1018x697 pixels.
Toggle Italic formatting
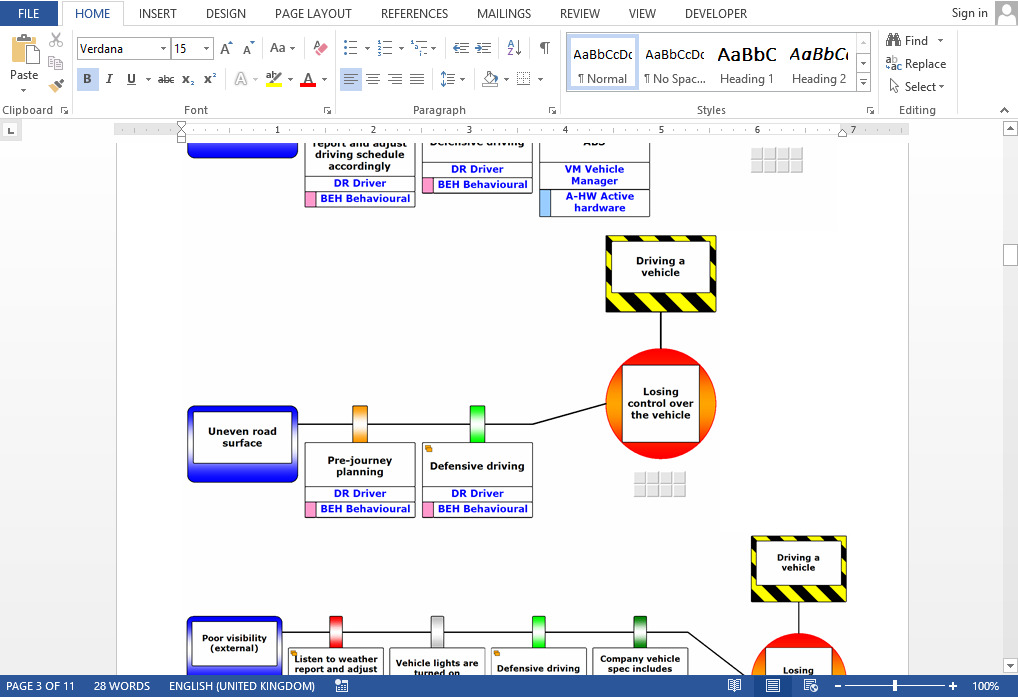[x=109, y=79]
